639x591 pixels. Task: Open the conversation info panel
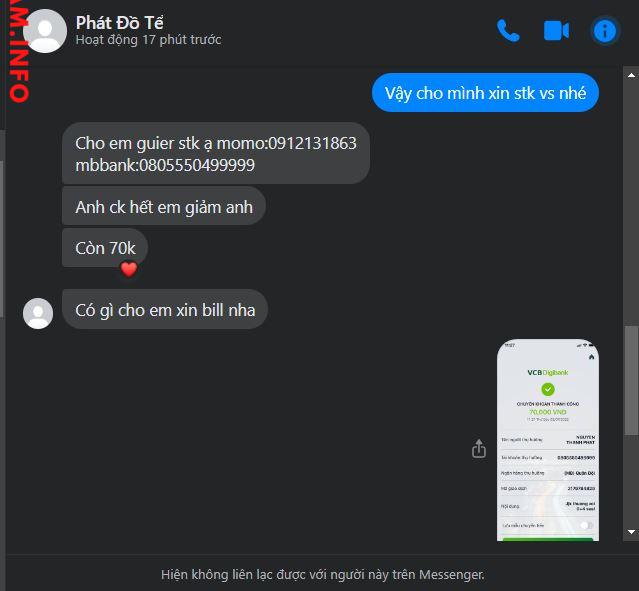605,31
